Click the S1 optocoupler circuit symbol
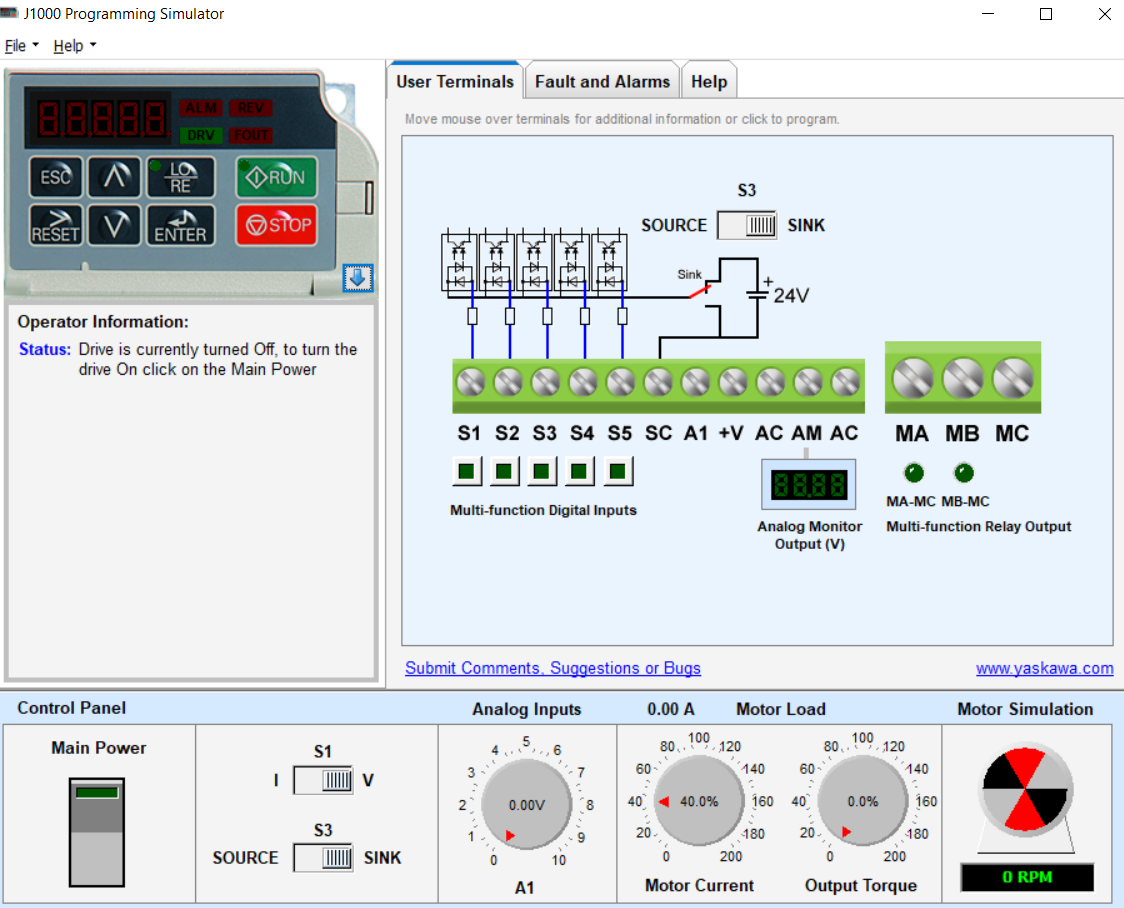This screenshot has width=1124, height=908. (x=459, y=261)
